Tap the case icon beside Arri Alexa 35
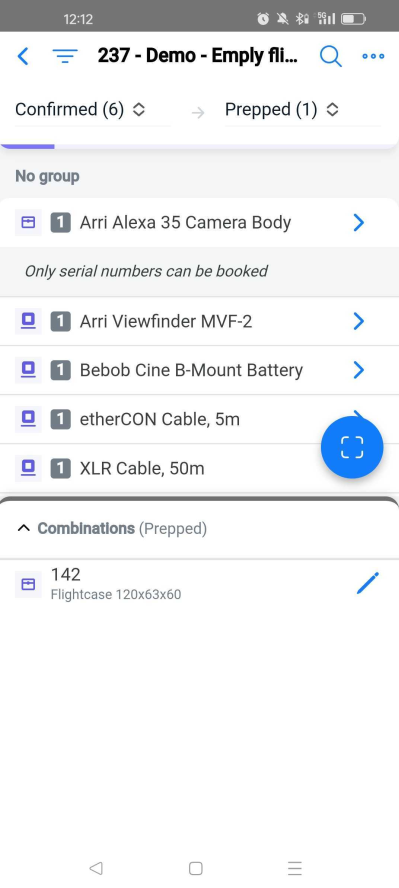 click(x=28, y=223)
